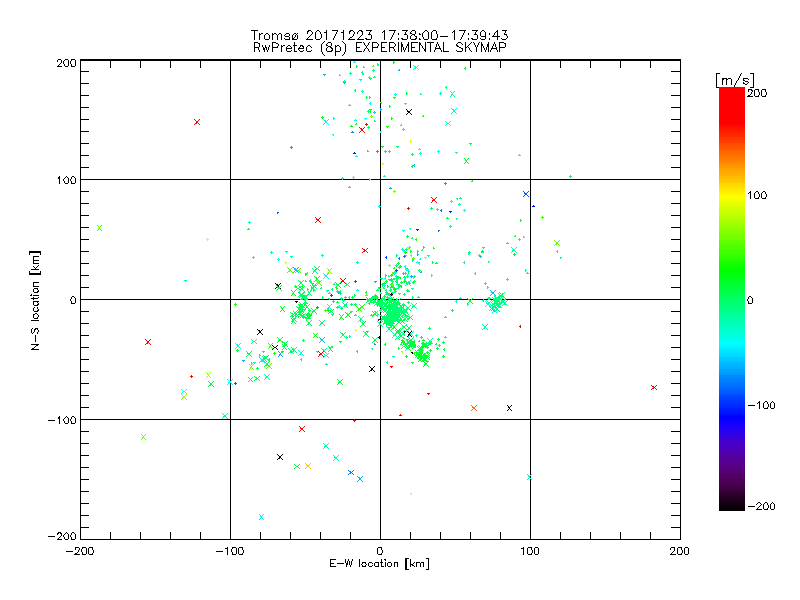Select the lone red X marker at far right

pyautogui.click(x=654, y=388)
